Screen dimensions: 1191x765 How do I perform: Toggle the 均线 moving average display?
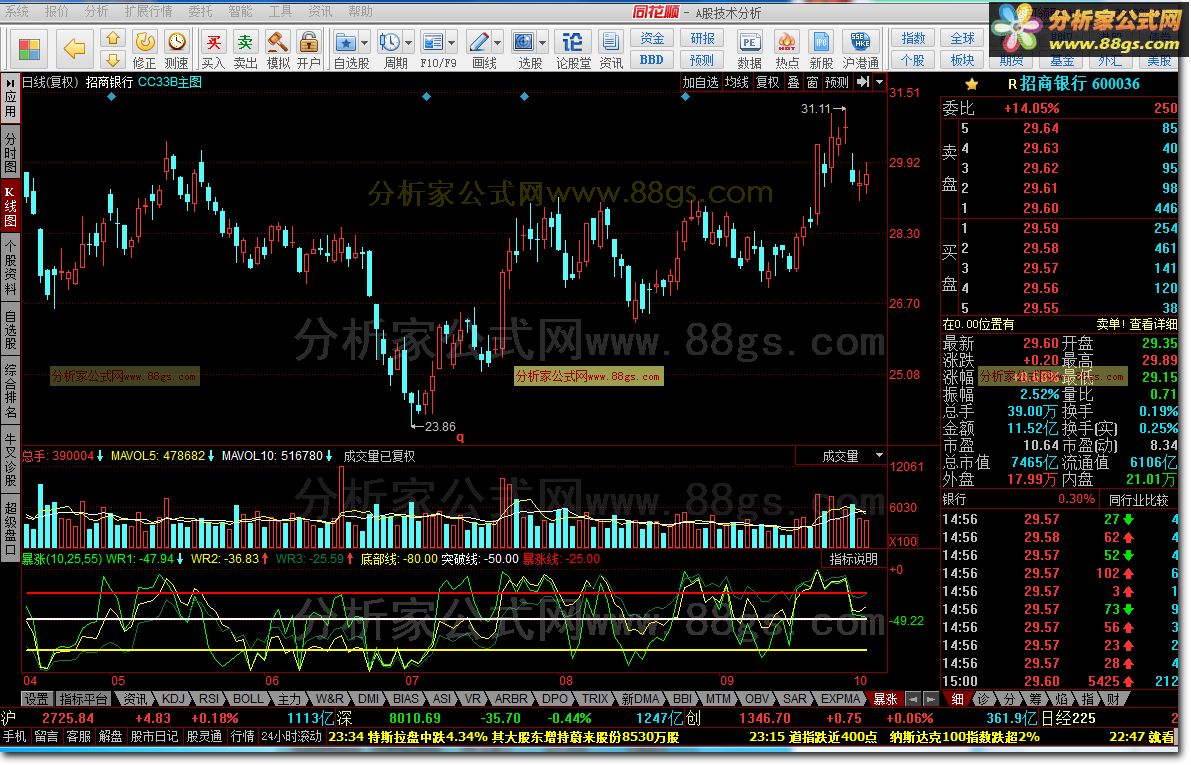coord(736,82)
